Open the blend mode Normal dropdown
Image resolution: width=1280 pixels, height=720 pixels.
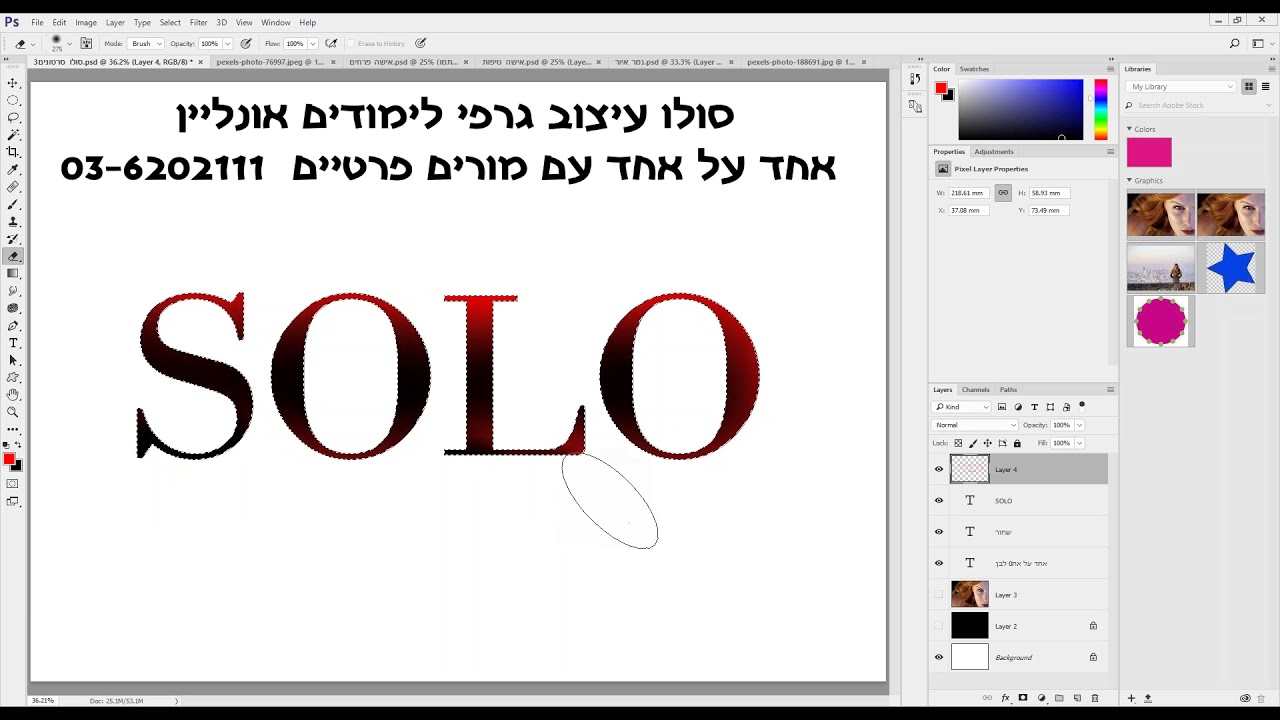(975, 425)
